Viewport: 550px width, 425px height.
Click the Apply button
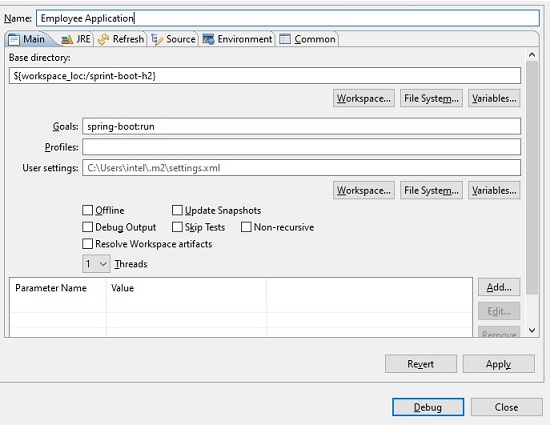[499, 364]
